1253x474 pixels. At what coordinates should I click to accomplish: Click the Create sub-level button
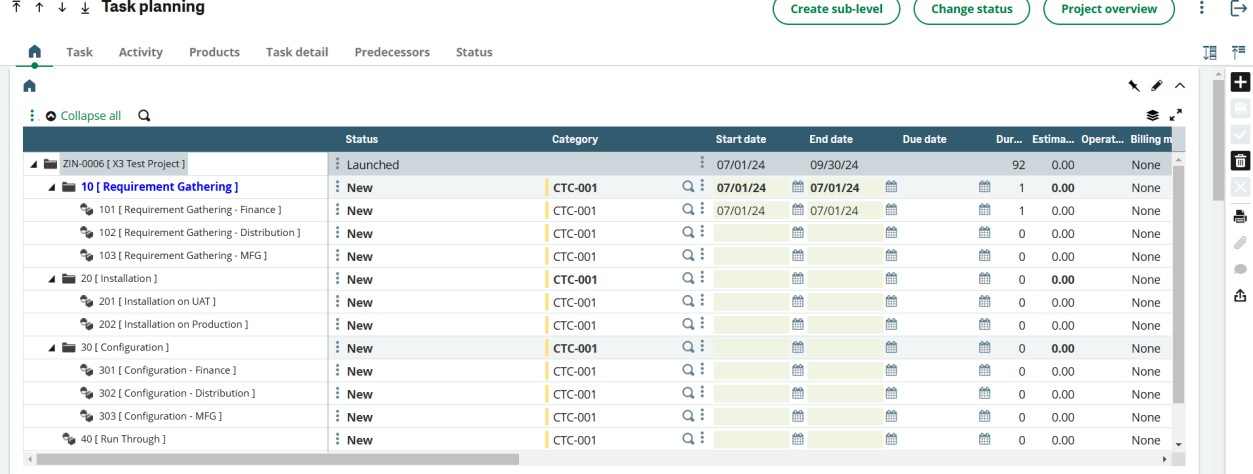coord(836,9)
